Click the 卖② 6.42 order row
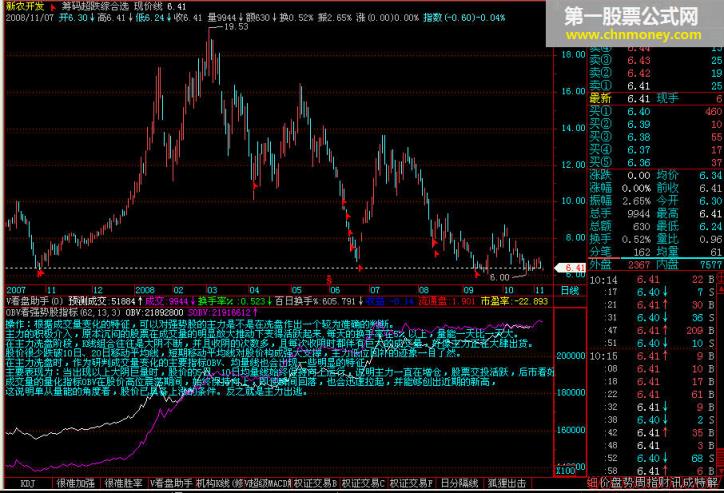The height and width of the screenshot is (493, 724). click(656, 73)
